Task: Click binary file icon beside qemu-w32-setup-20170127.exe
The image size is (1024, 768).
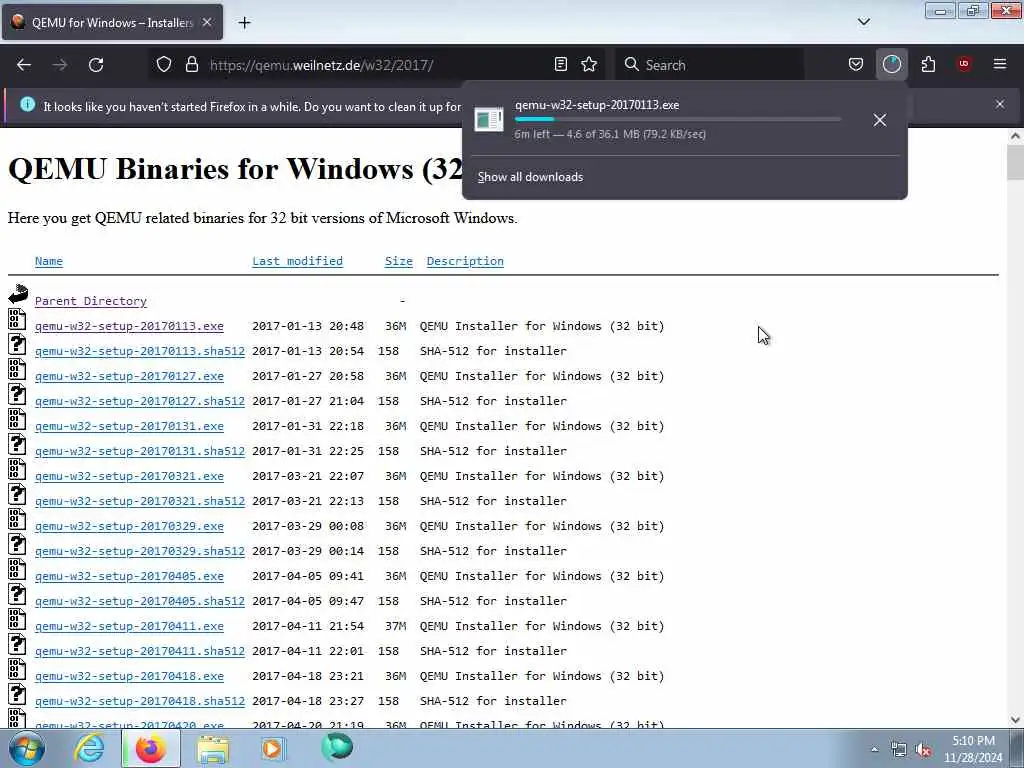Action: 18,369
